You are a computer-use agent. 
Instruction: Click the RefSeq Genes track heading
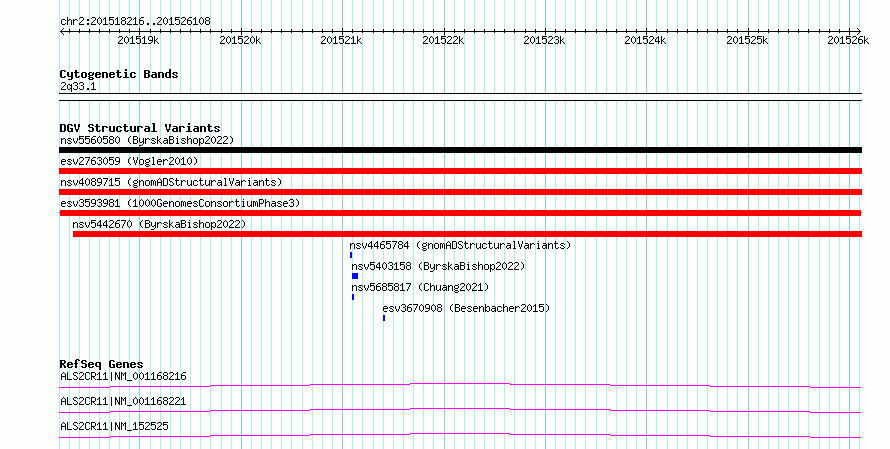[x=102, y=364]
